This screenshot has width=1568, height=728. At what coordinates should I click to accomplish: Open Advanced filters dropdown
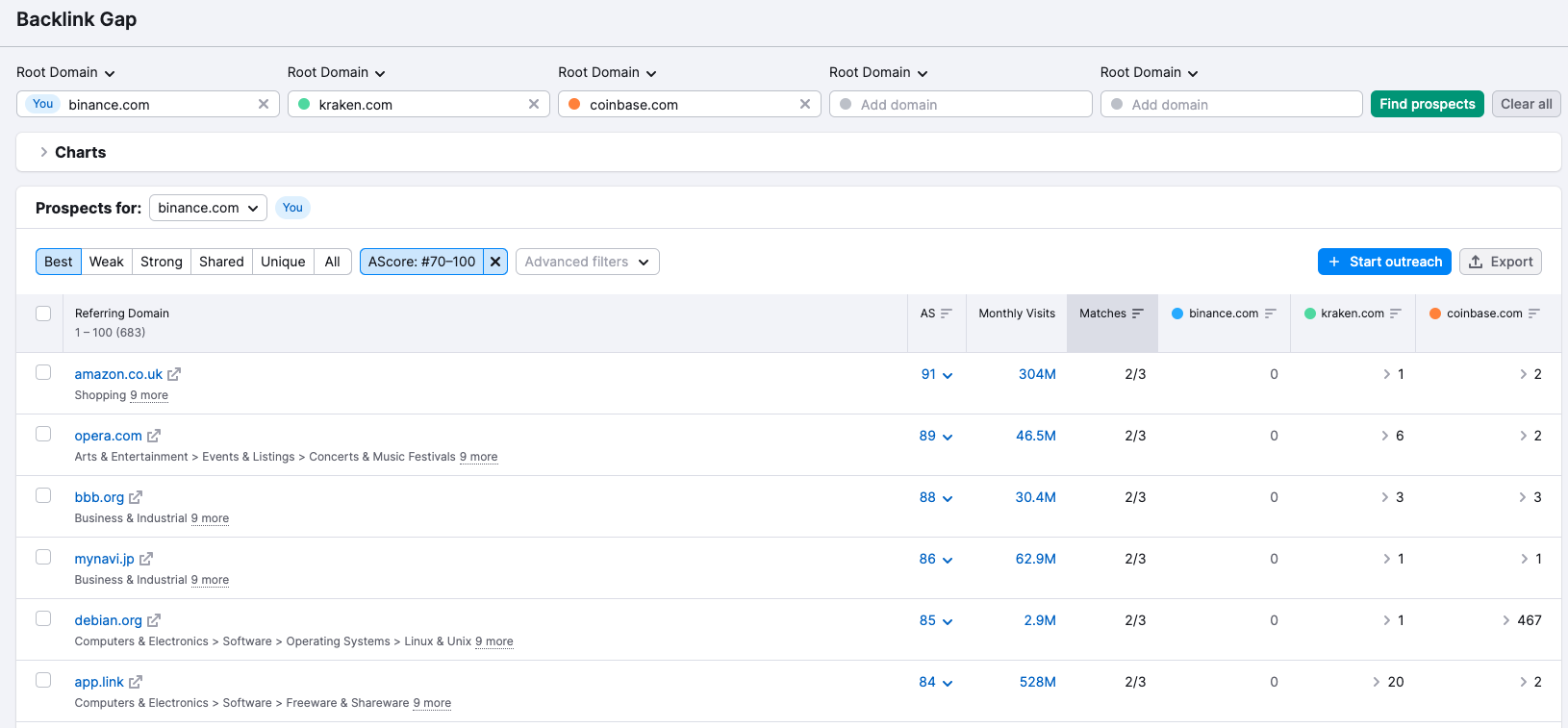(x=587, y=262)
